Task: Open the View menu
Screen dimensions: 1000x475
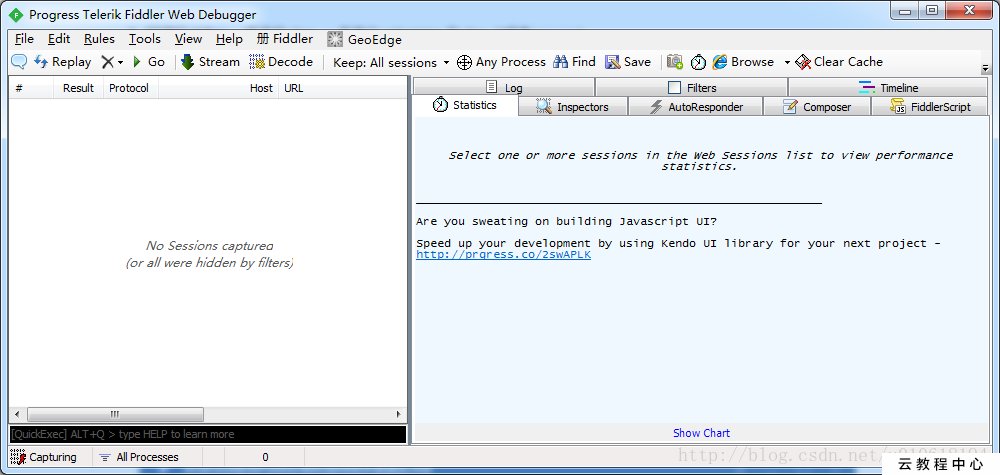Action: tap(188, 39)
